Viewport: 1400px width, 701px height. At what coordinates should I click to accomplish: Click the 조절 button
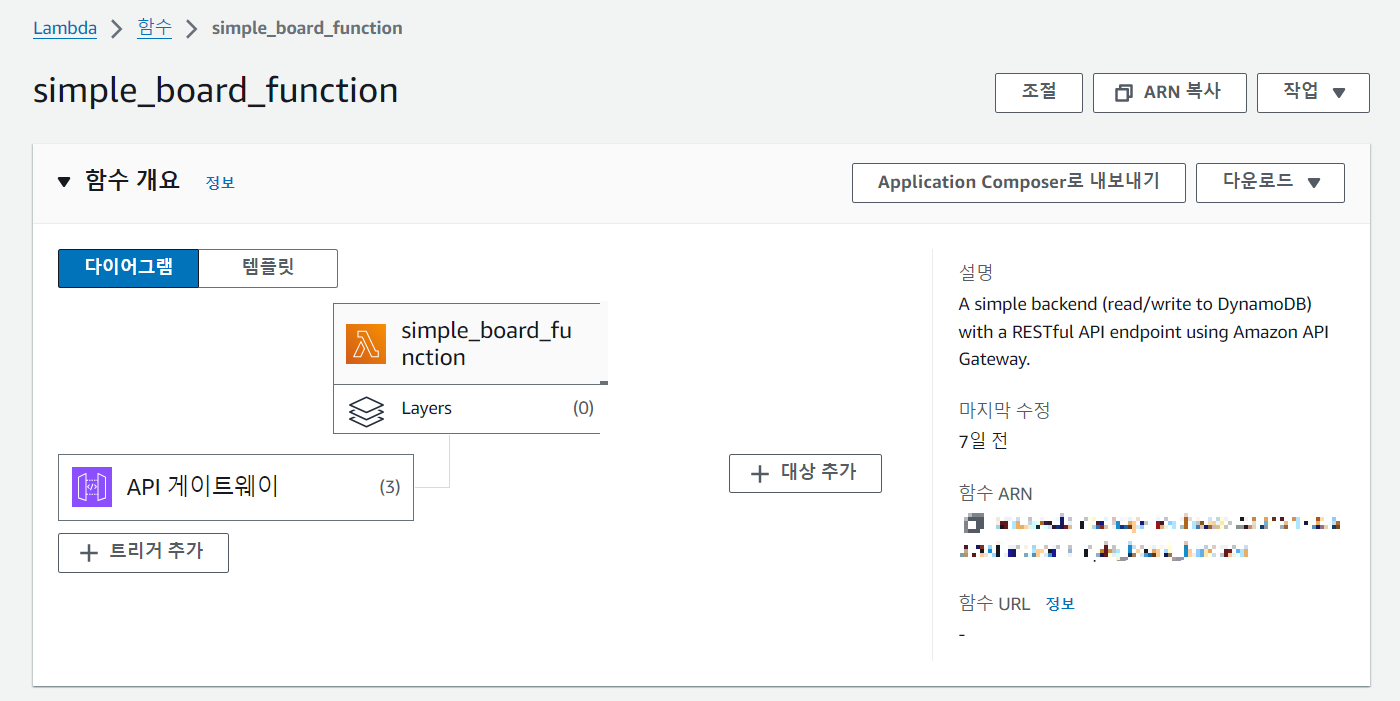coord(1039,93)
